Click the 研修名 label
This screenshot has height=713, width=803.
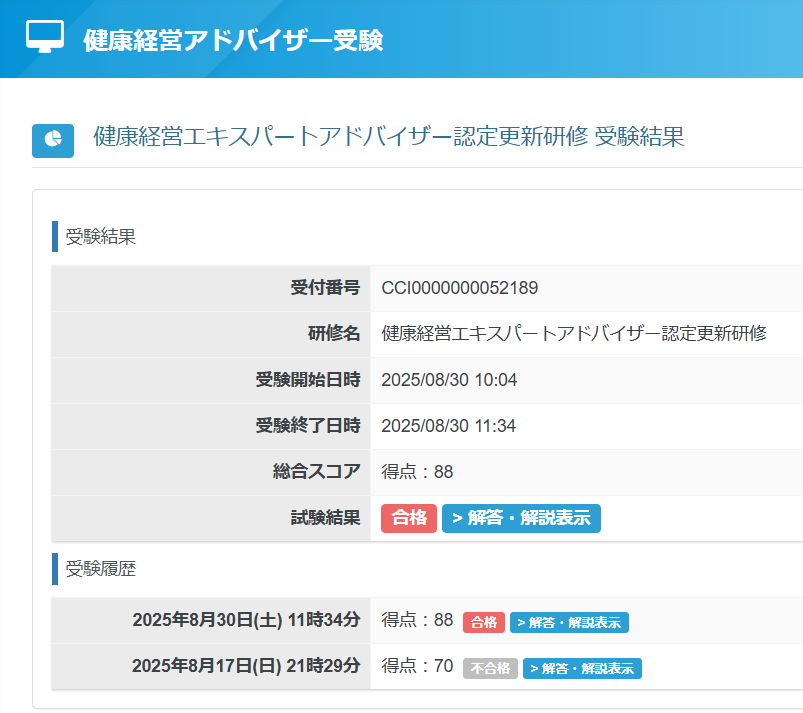pos(334,334)
